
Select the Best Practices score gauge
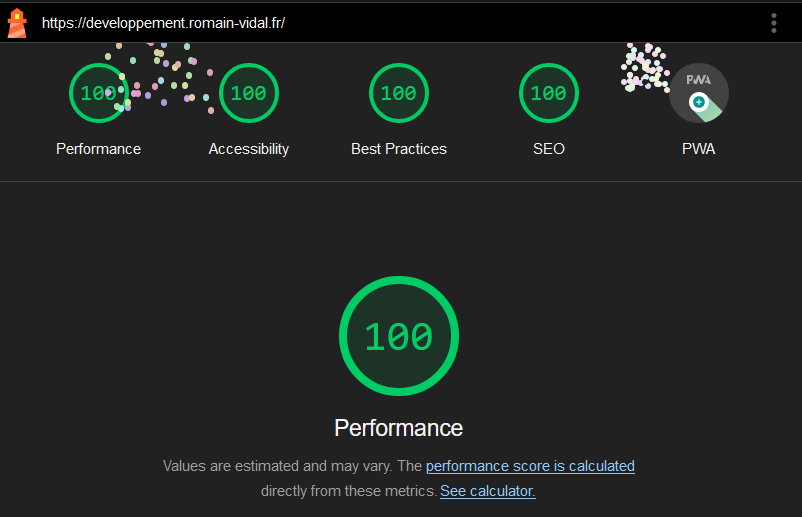(398, 93)
